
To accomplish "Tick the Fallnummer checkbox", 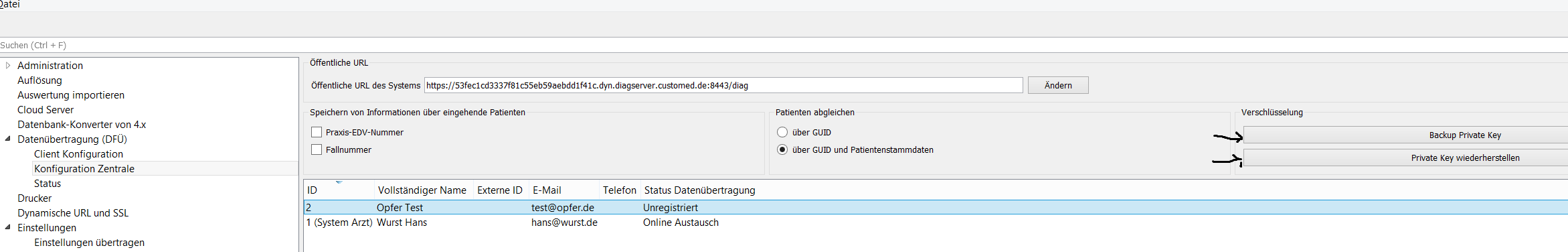I will point(317,149).
